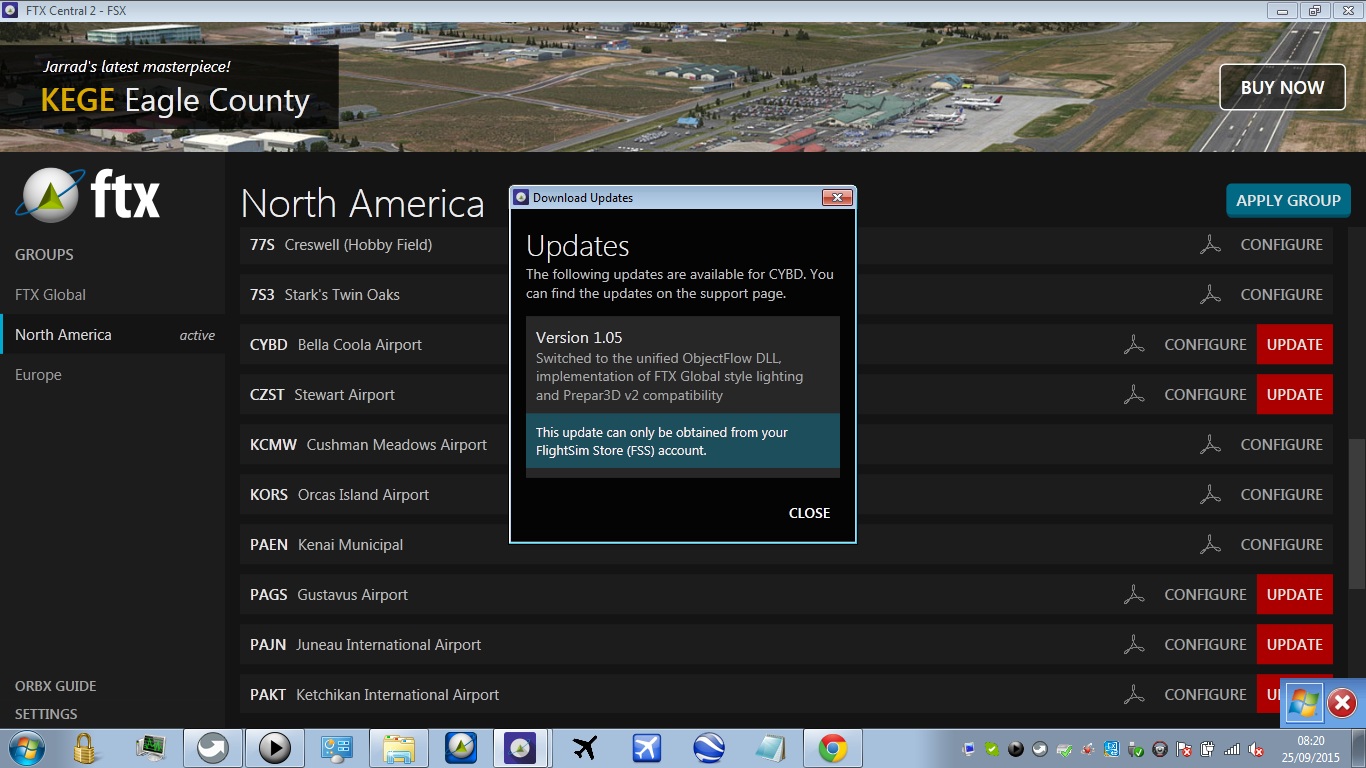Click the North America page heading
This screenshot has height=768, width=1366.
click(363, 203)
